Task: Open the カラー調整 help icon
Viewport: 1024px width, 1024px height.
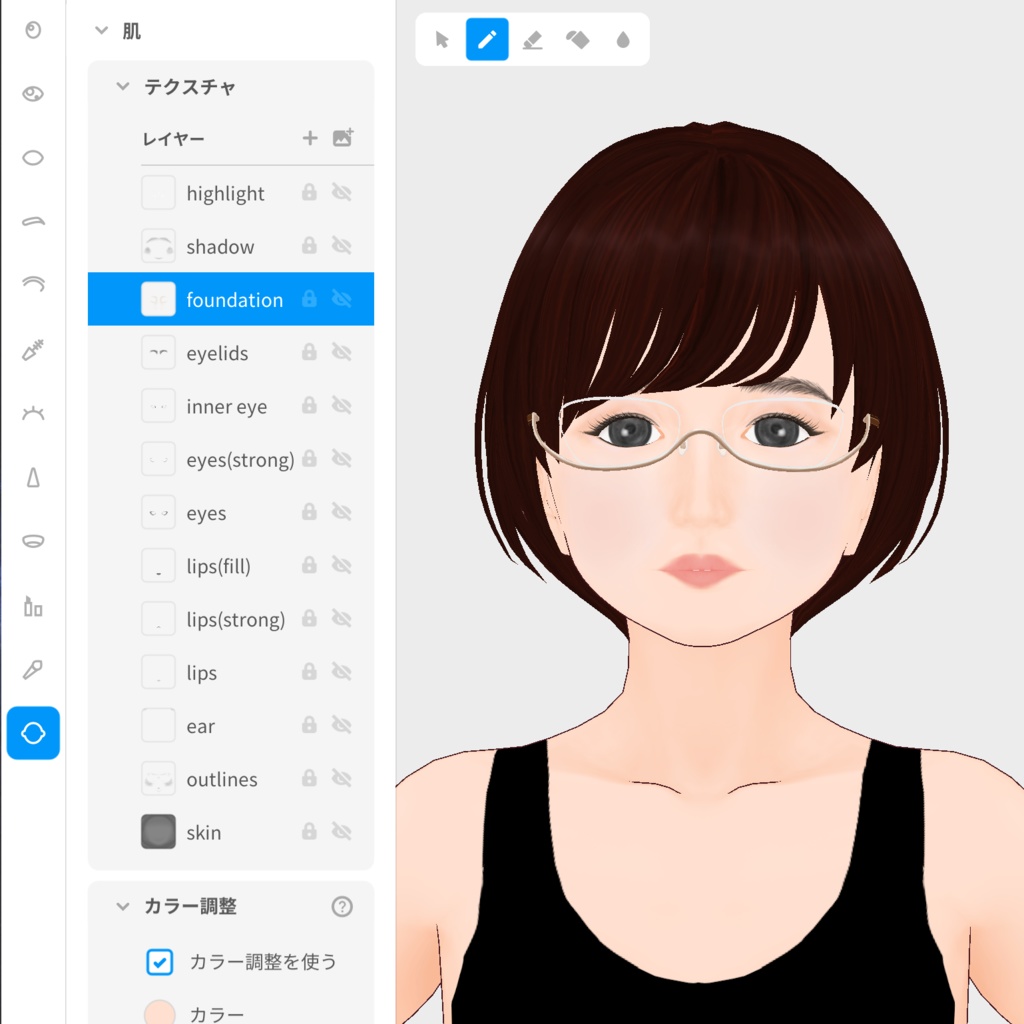Action: pyautogui.click(x=342, y=906)
